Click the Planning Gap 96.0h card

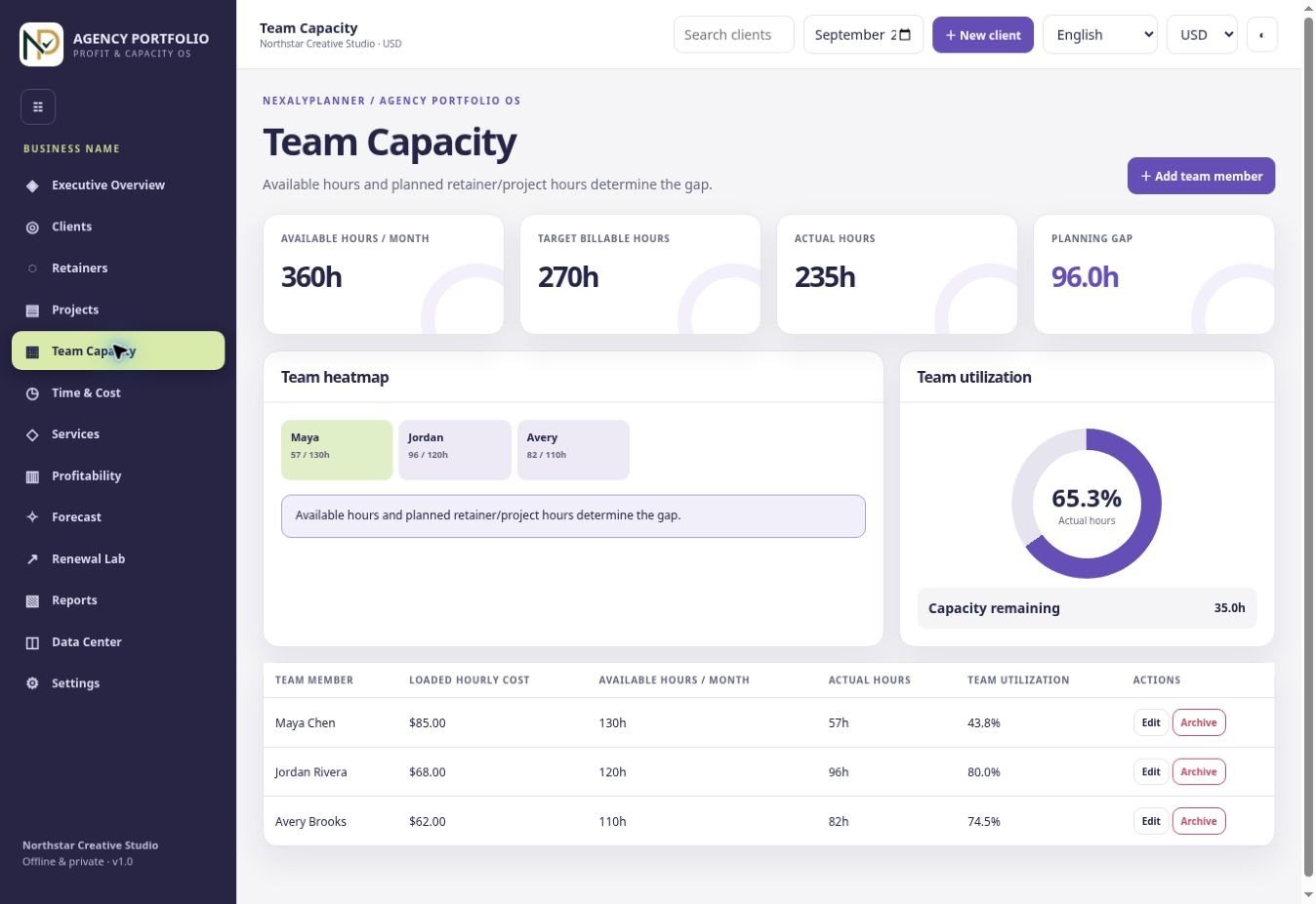click(x=1154, y=274)
